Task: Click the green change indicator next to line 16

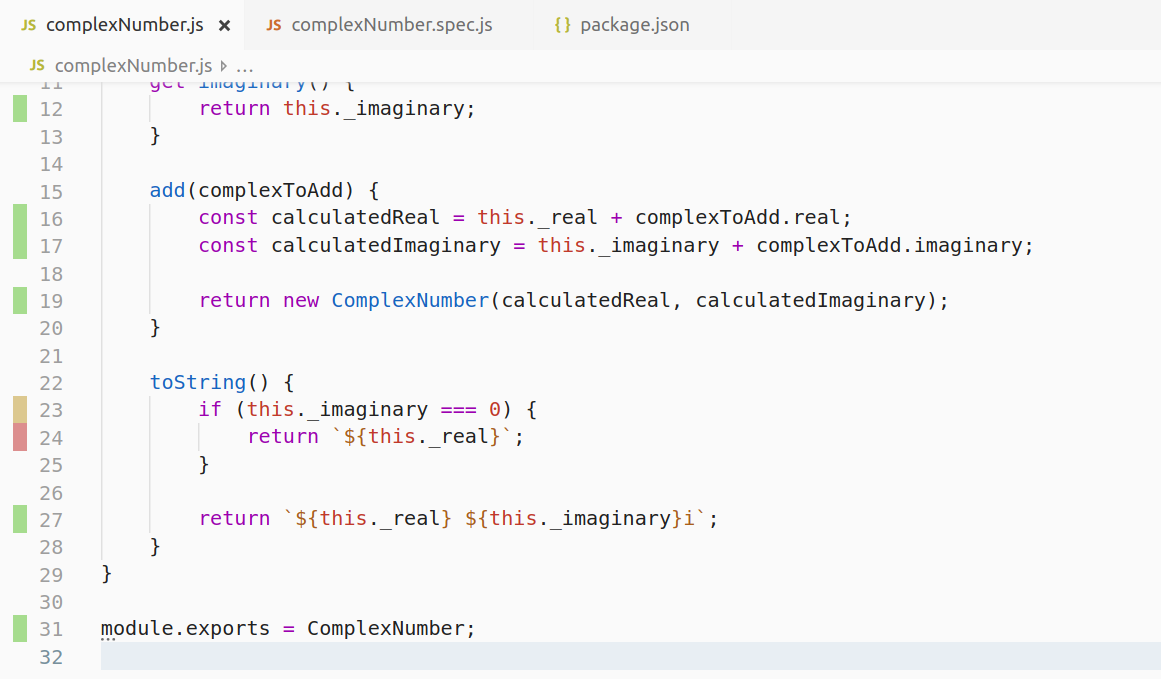Action: [18, 216]
